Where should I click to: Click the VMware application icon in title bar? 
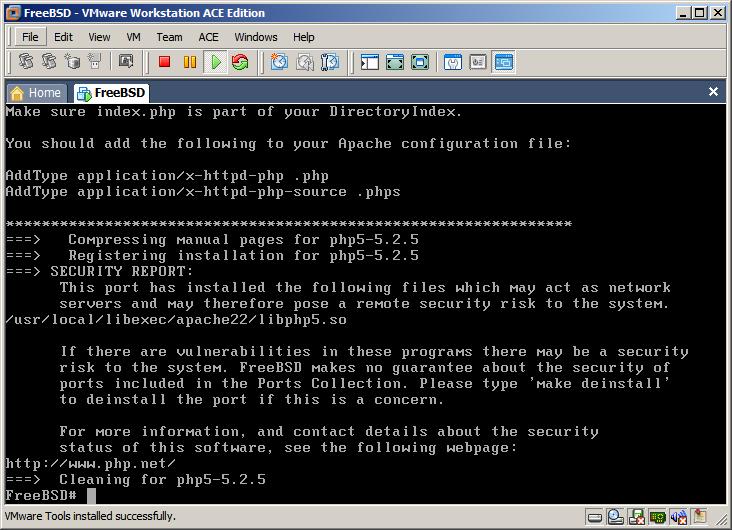pyautogui.click(x=13, y=13)
